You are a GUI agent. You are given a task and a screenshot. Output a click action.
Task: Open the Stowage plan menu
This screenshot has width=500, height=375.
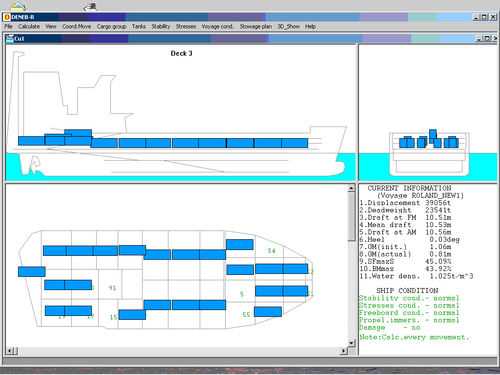coord(256,26)
